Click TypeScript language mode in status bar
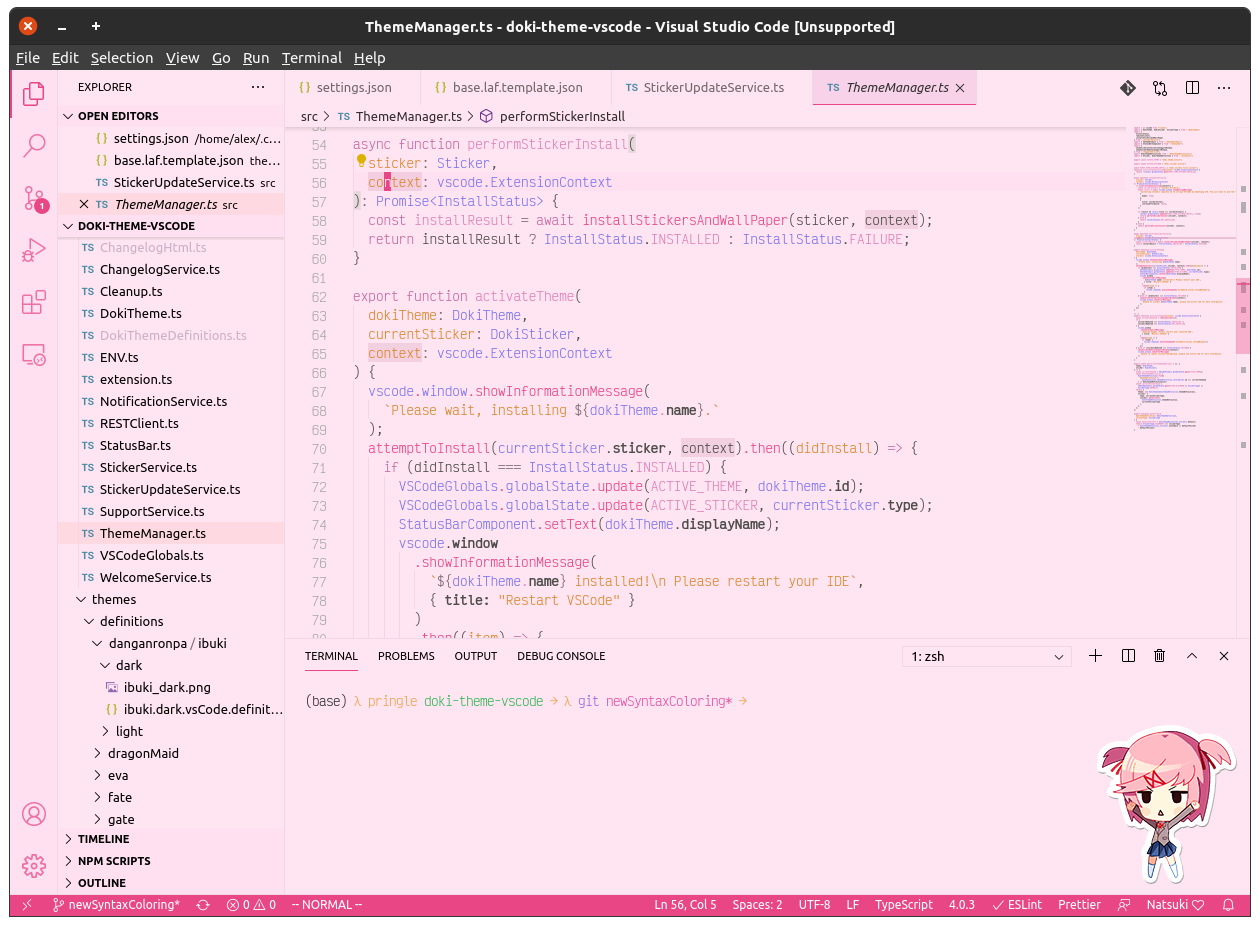 (x=904, y=905)
